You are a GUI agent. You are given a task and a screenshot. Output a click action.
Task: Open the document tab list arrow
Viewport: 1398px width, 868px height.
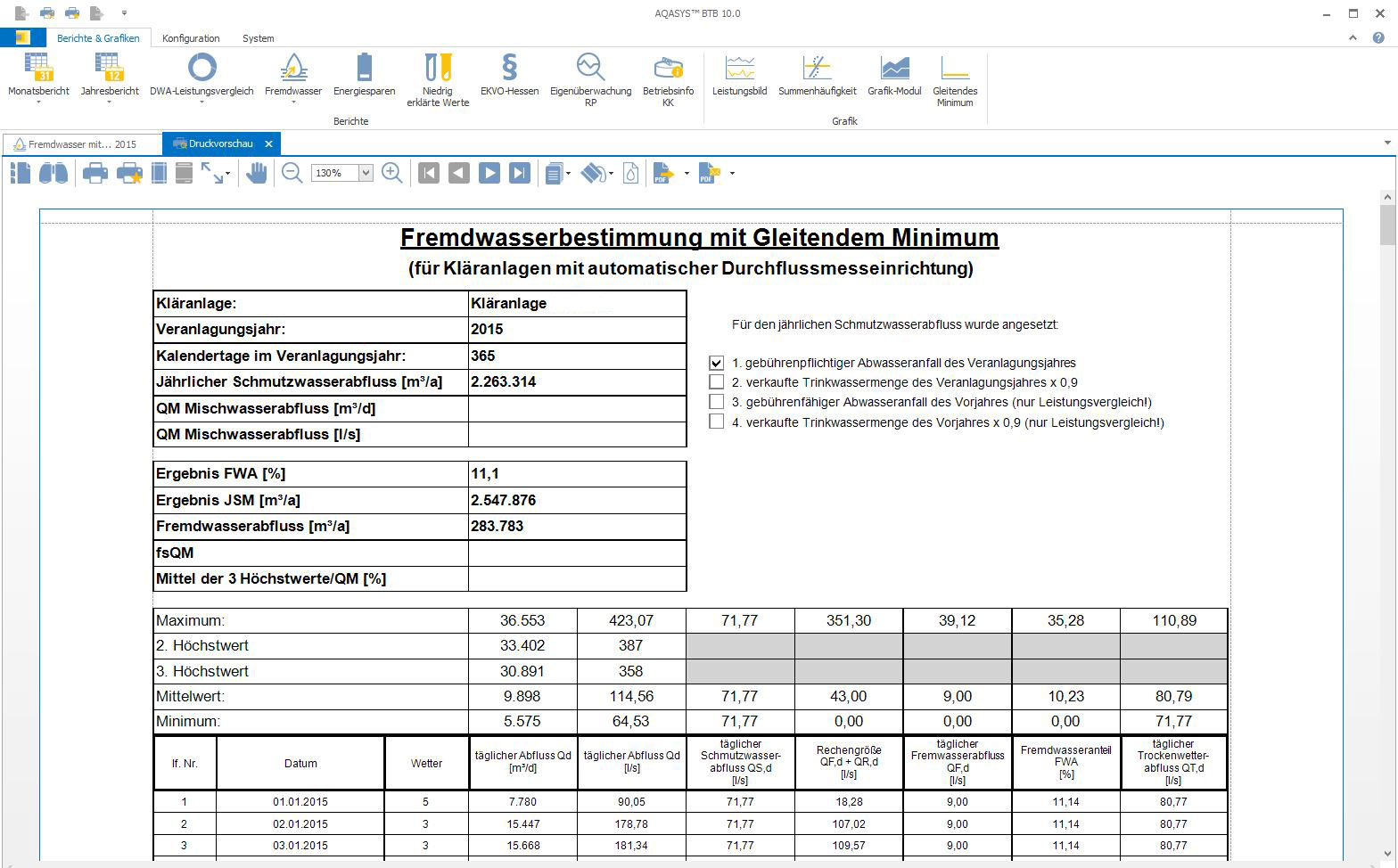click(1387, 143)
